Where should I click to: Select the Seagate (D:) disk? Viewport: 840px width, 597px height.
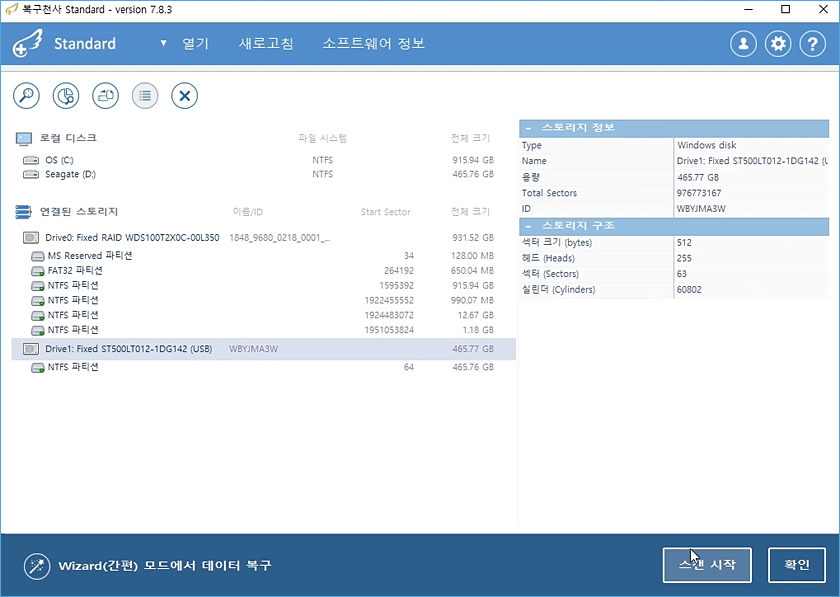coord(68,174)
